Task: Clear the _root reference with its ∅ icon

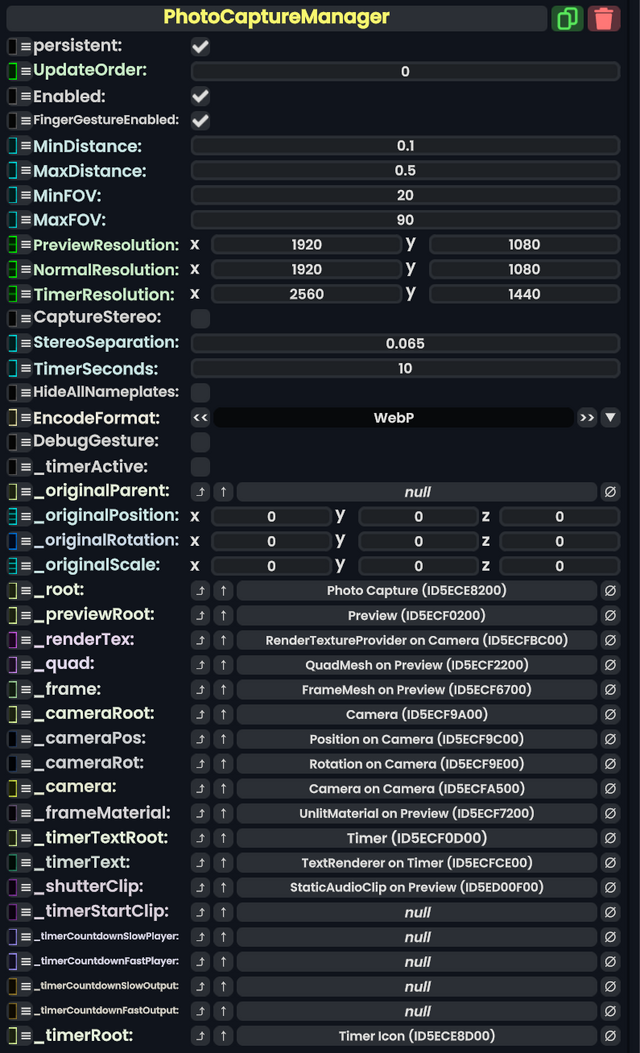Action: [x=610, y=590]
